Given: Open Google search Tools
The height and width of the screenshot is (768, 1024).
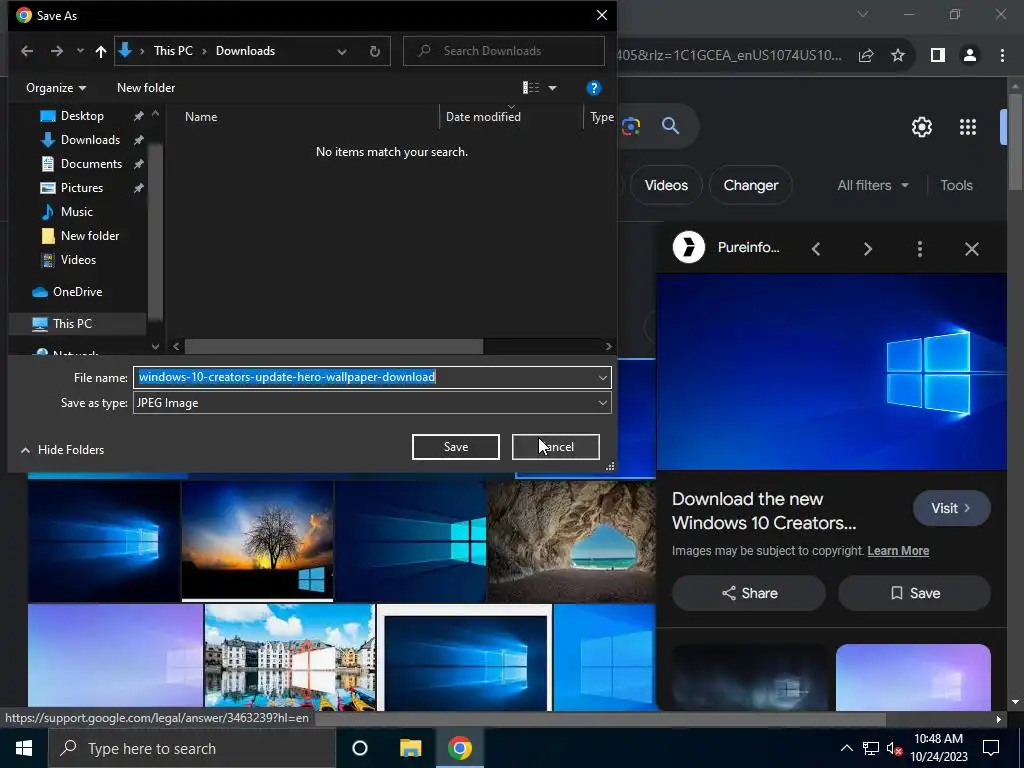Looking at the screenshot, I should click(956, 185).
